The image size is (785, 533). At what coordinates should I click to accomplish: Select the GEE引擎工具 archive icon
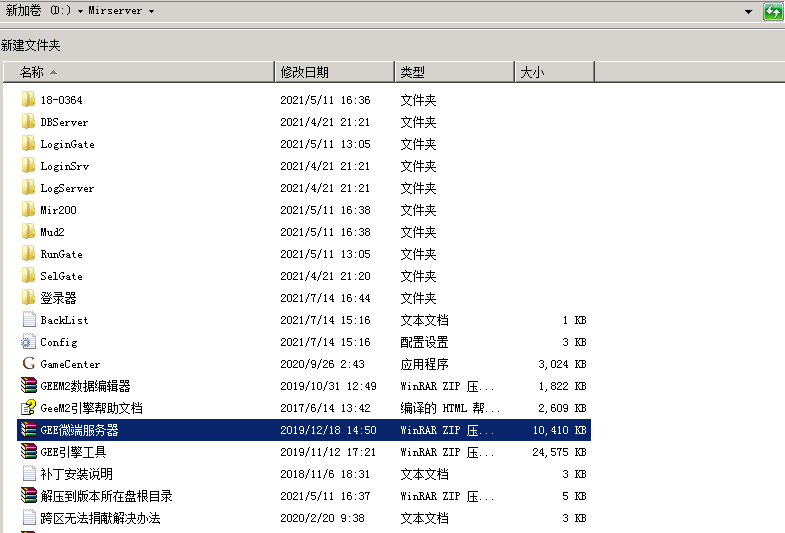(x=28, y=452)
